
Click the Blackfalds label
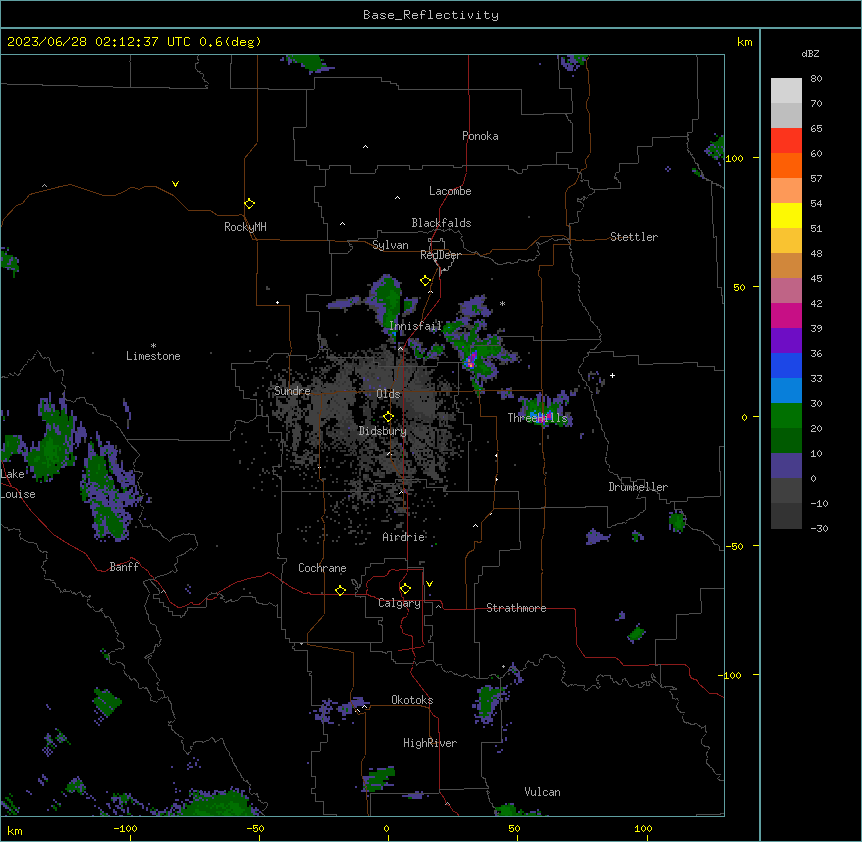tap(441, 223)
